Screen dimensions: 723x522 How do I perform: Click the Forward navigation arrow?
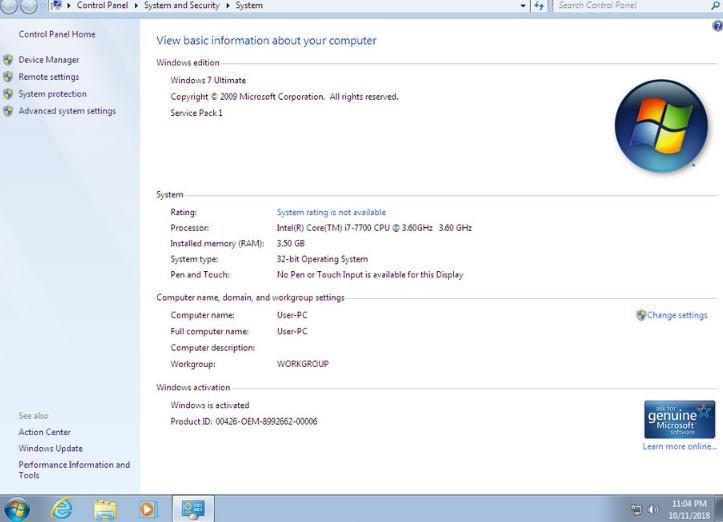pyautogui.click(x=29, y=6)
